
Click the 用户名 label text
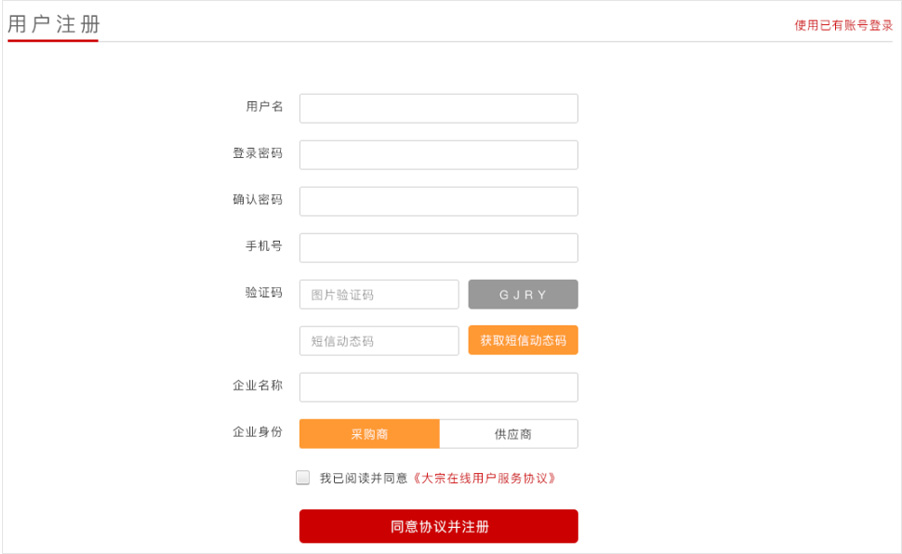coord(264,106)
